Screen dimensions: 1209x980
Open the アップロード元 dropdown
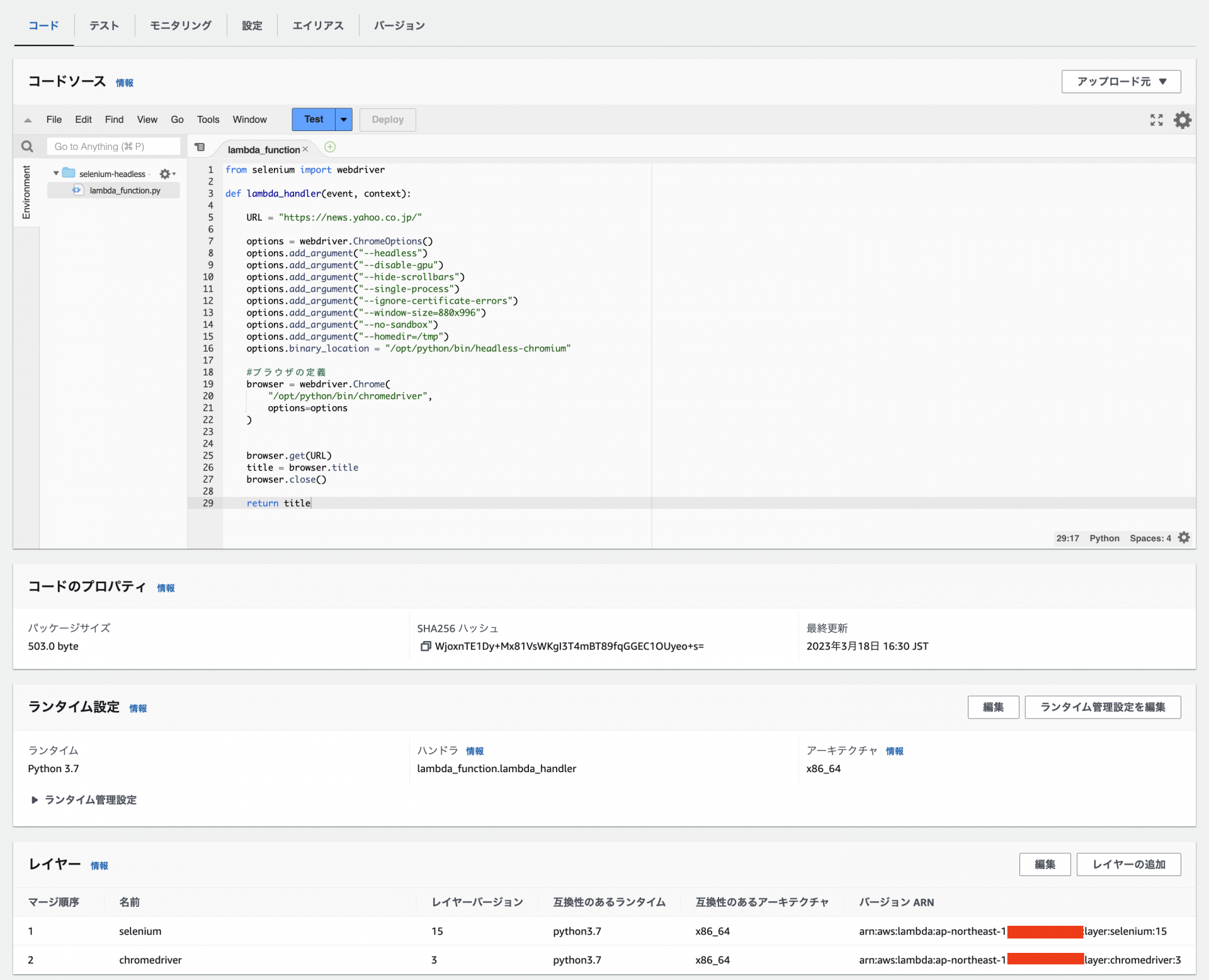(x=1120, y=81)
